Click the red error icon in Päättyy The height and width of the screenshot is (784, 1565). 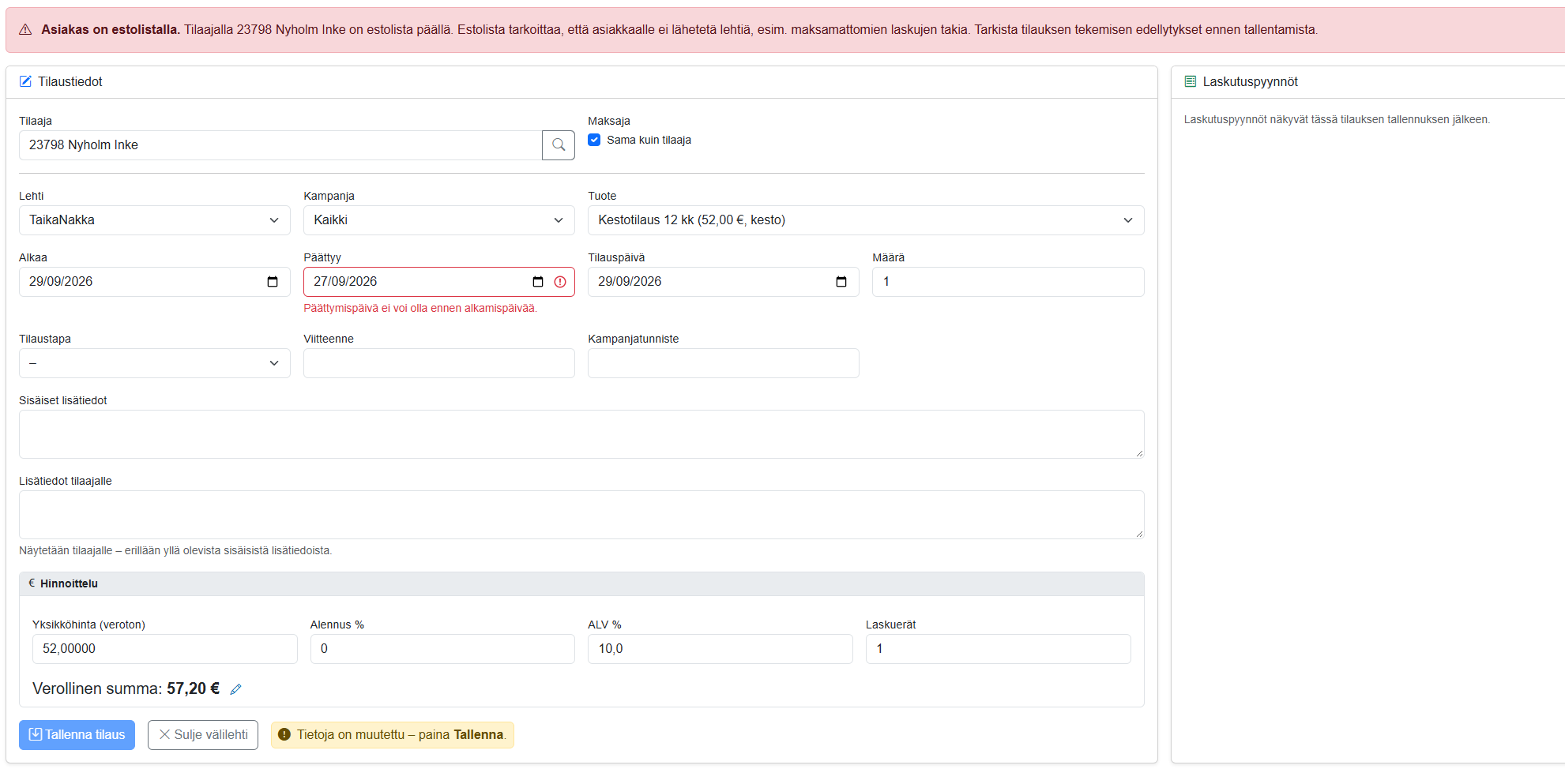pyautogui.click(x=560, y=282)
